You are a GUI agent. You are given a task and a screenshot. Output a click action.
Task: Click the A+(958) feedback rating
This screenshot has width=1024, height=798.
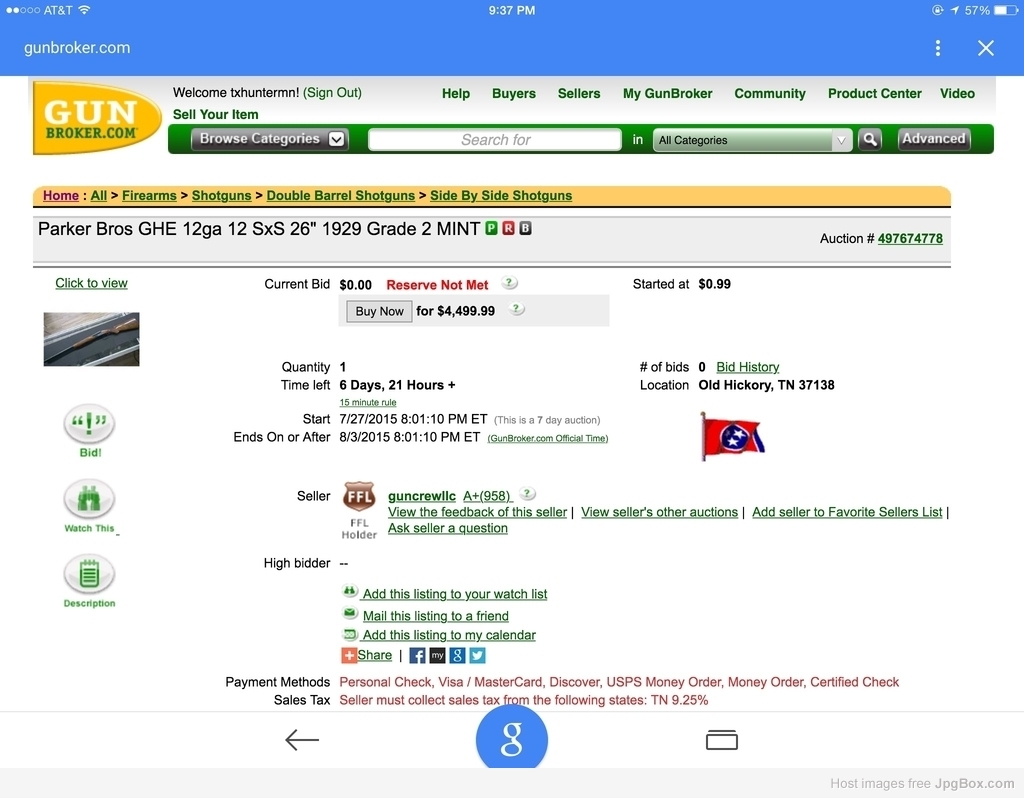[488, 496]
